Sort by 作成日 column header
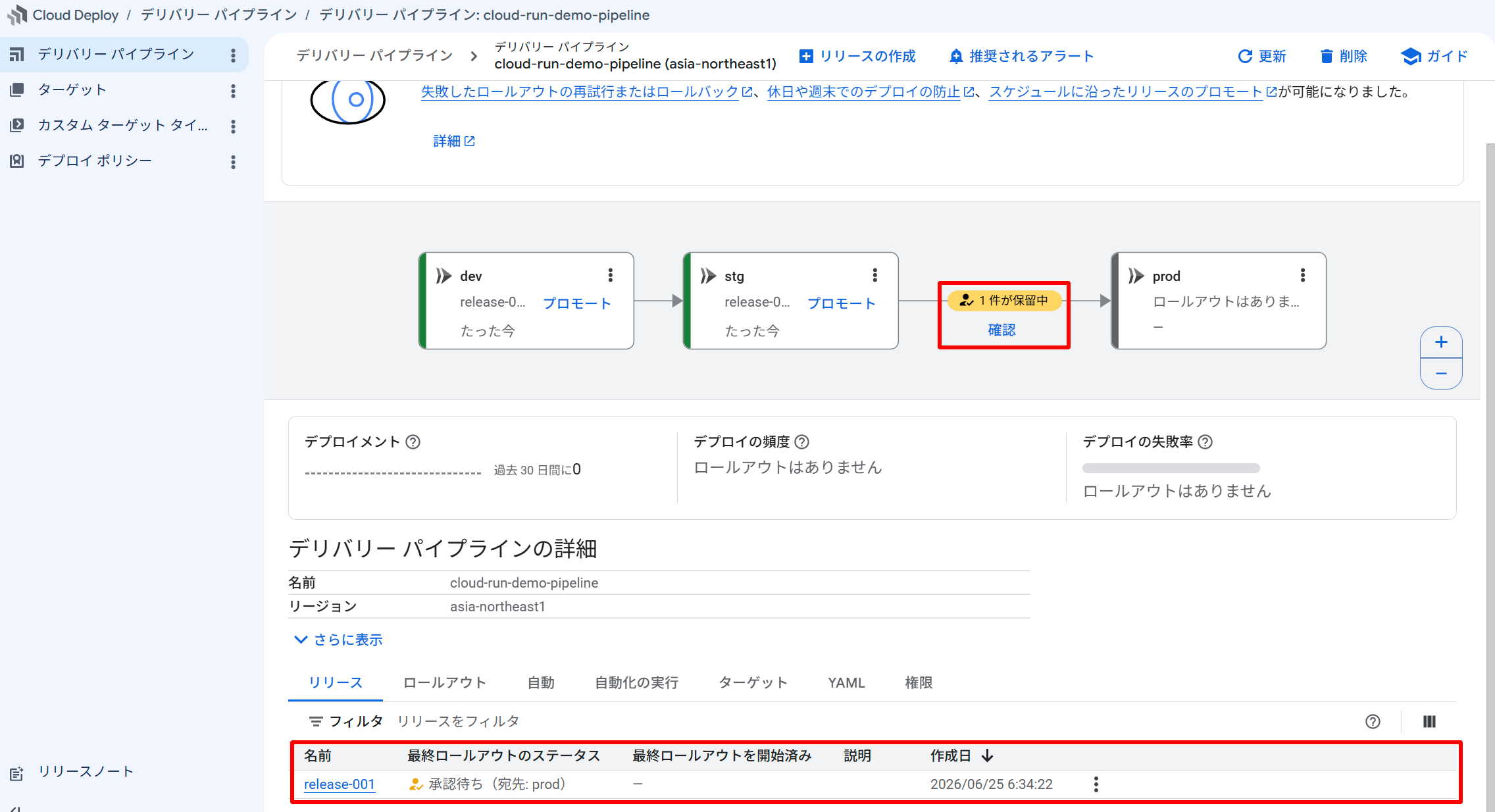The image size is (1495, 812). pos(961,756)
